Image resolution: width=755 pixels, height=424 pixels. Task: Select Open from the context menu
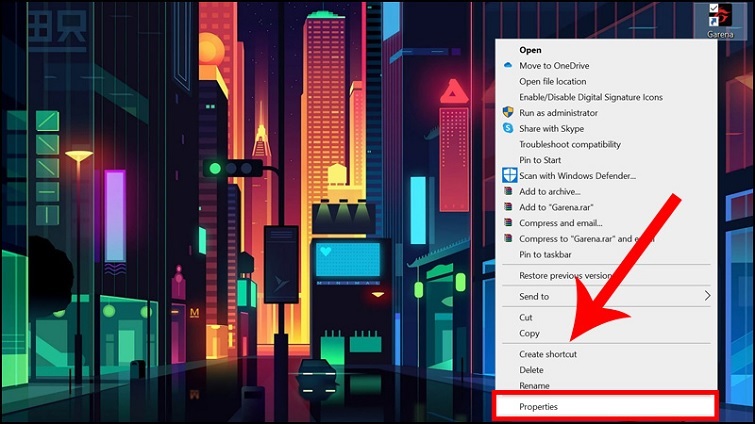[530, 50]
